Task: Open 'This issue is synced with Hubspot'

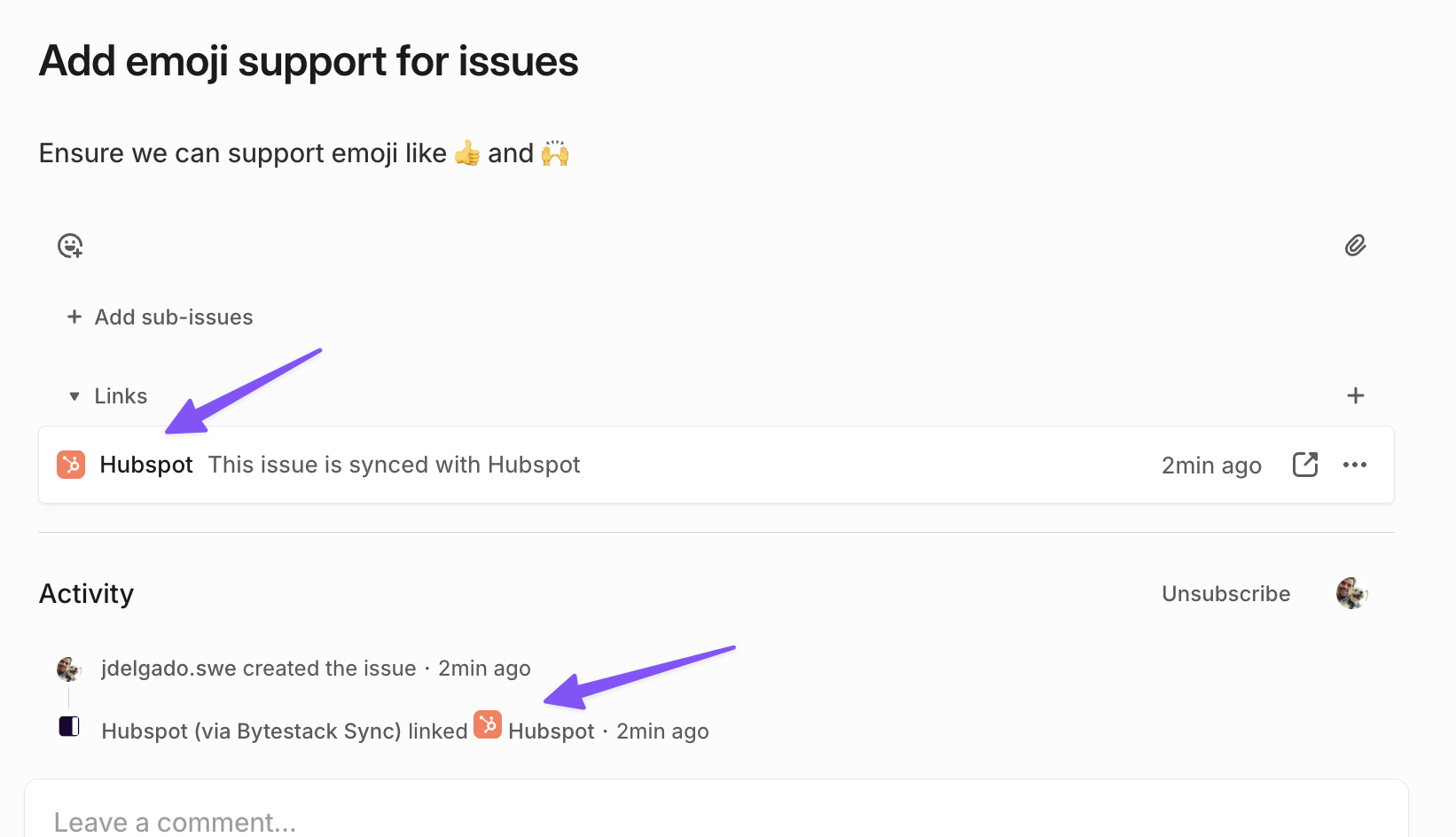Action: click(394, 464)
